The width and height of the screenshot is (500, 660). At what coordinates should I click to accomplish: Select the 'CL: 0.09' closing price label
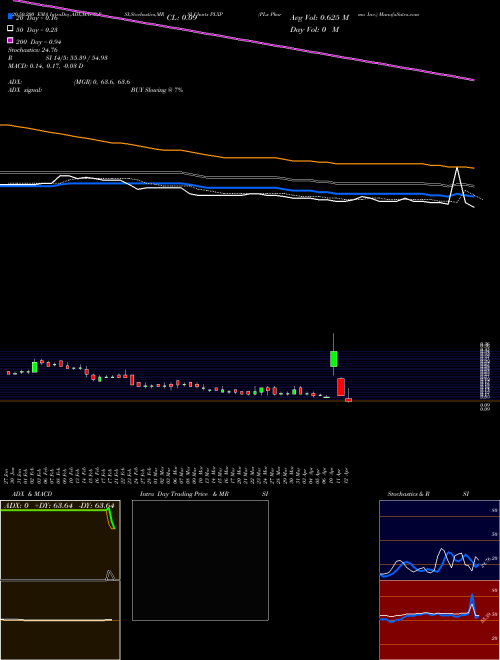pos(182,18)
